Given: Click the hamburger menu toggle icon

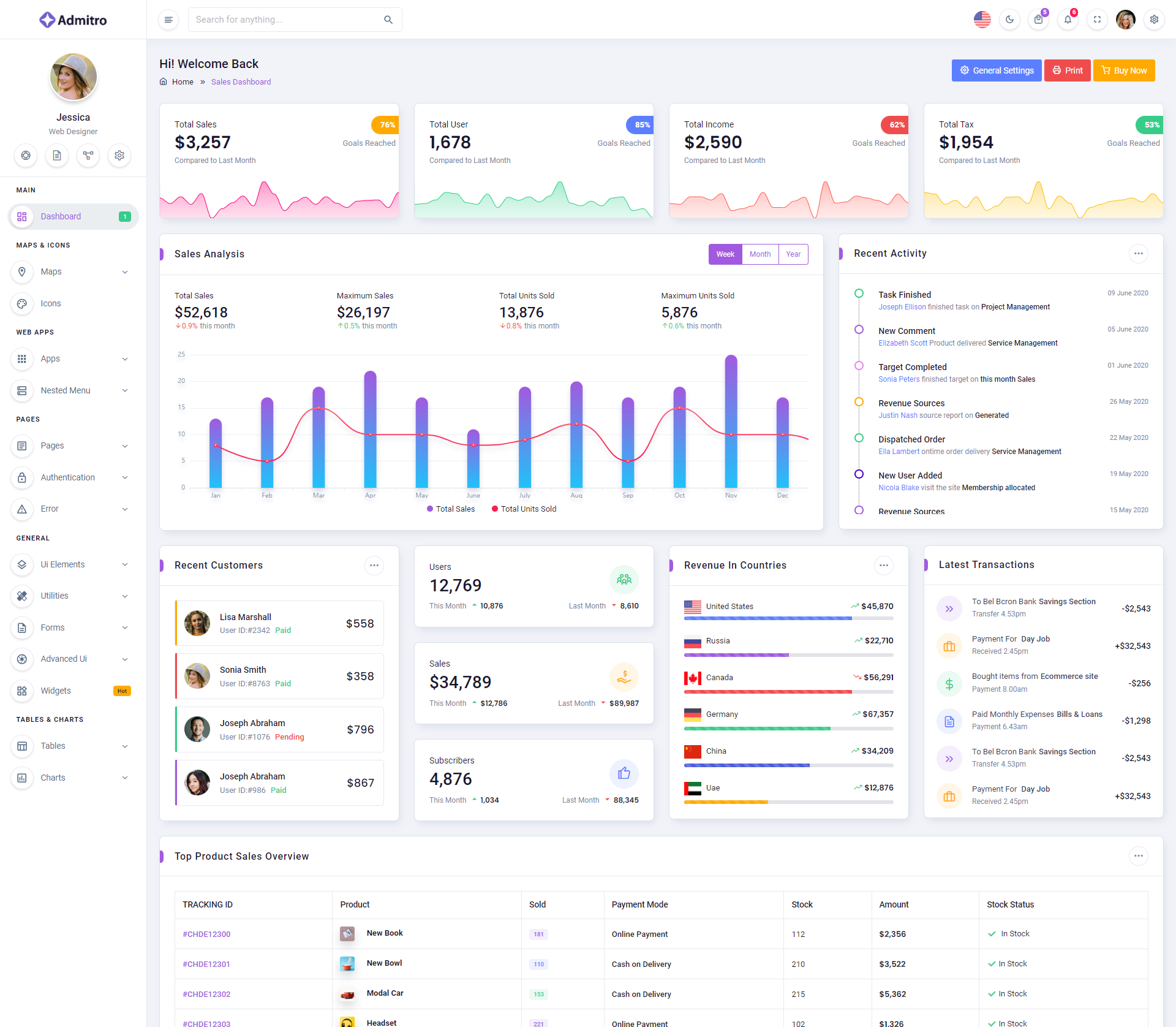Looking at the screenshot, I should pos(168,20).
